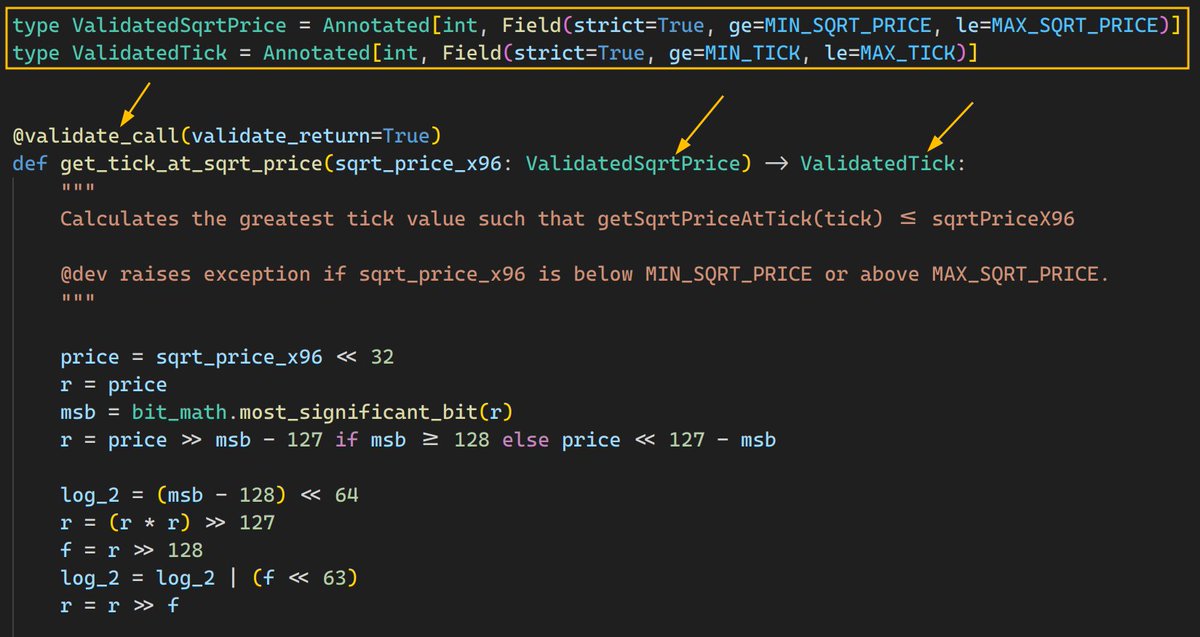Click sqrtPriceX96 in the docstring
The height and width of the screenshot is (637, 1200).
pyautogui.click(x=1003, y=218)
